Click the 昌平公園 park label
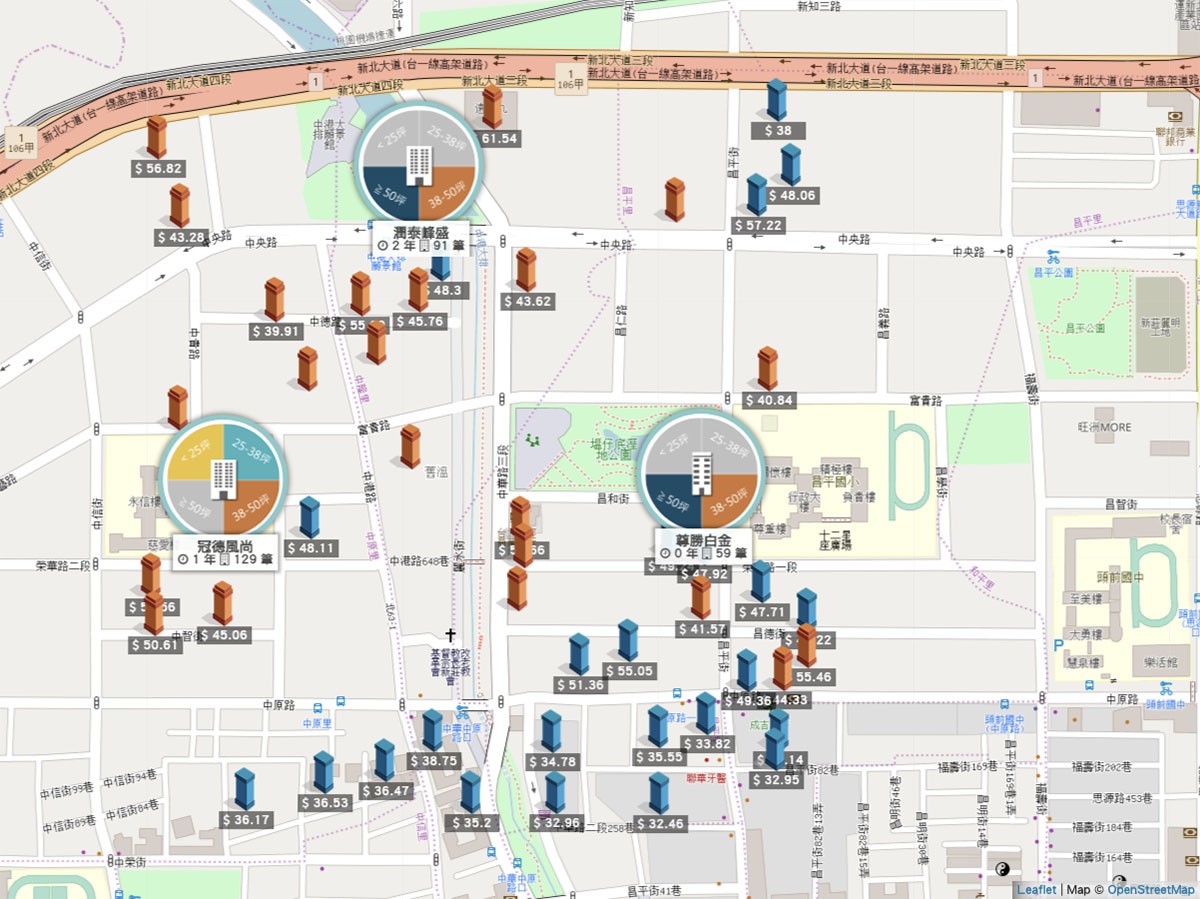 1084,327
